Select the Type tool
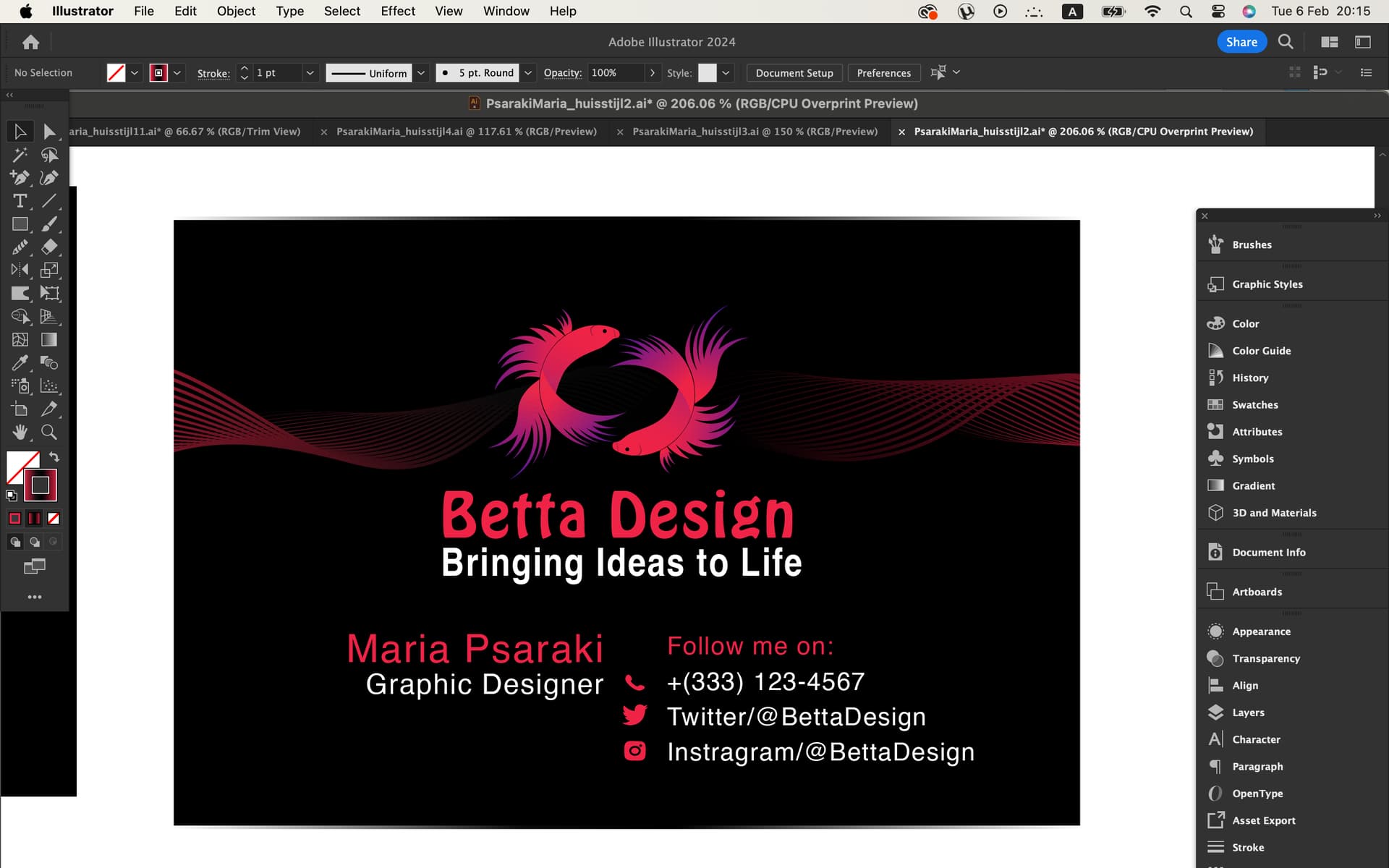This screenshot has width=1389, height=868. point(20,201)
